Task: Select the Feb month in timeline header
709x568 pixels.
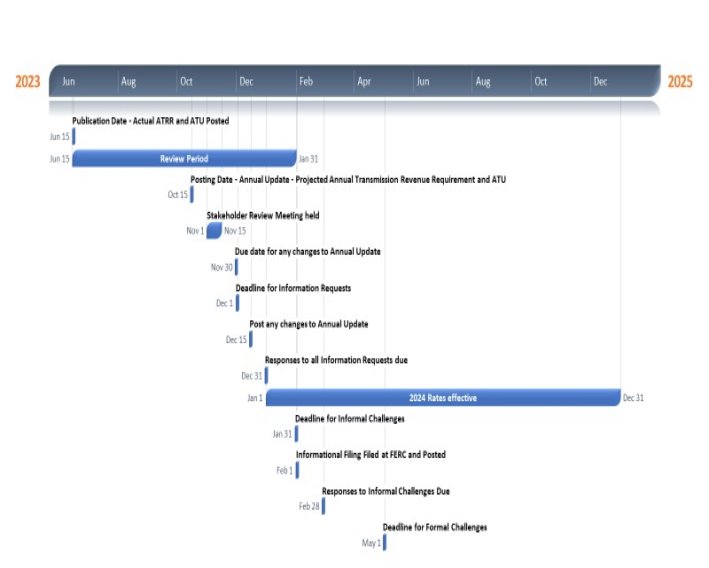Action: pos(306,81)
